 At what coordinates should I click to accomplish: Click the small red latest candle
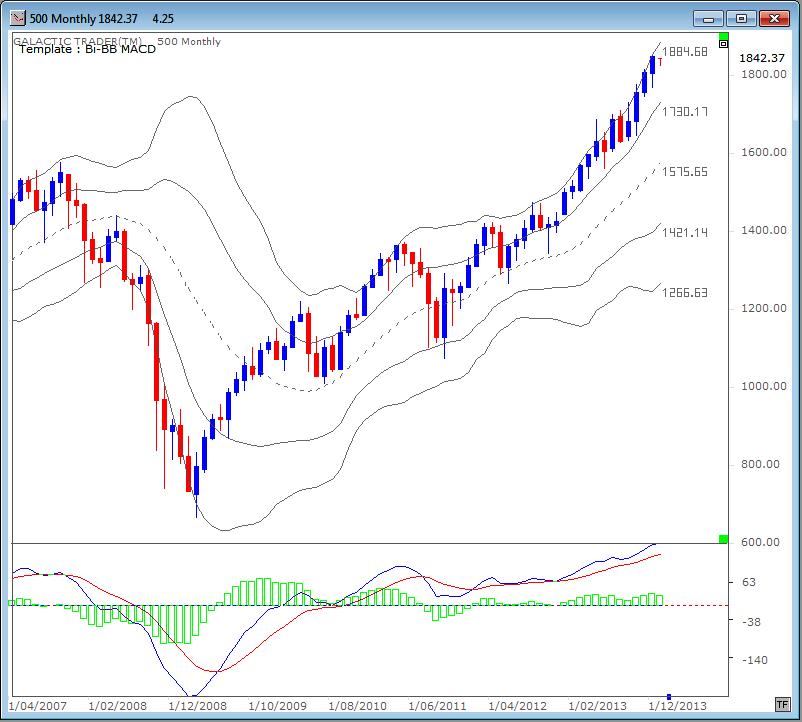(660, 62)
